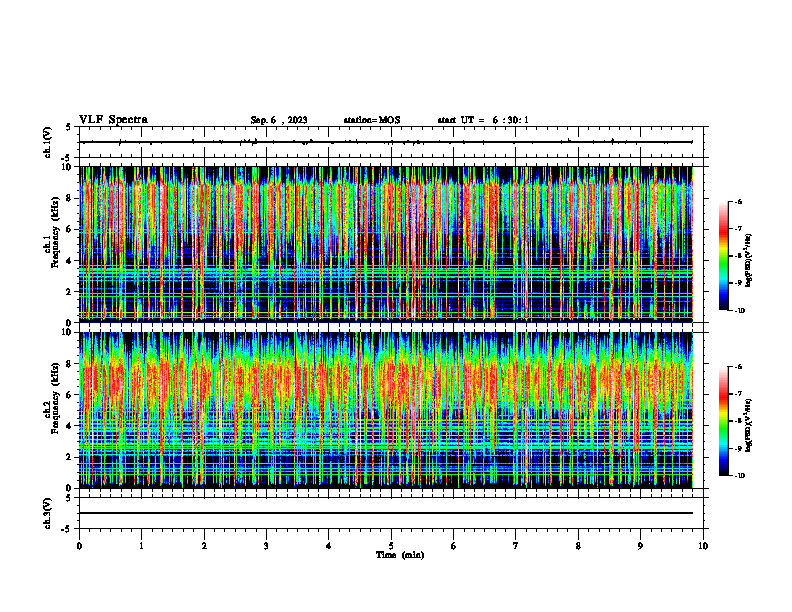Click the ch.1 voltage waveform trace panel
Image resolution: width=792 pixels, height=612 pixels.
coord(391,142)
